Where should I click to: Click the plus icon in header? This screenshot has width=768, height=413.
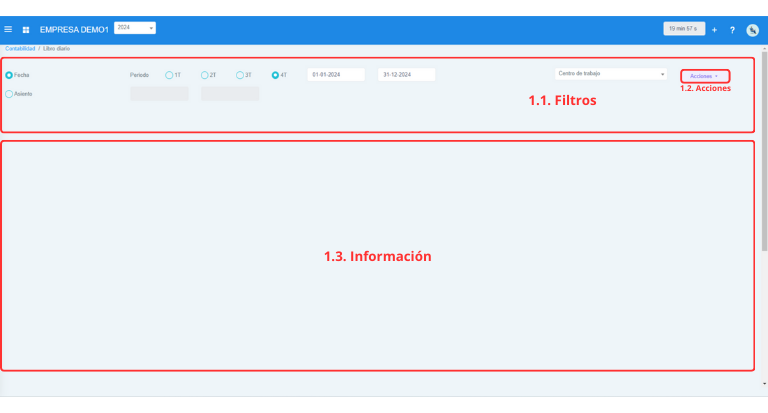[x=714, y=30]
